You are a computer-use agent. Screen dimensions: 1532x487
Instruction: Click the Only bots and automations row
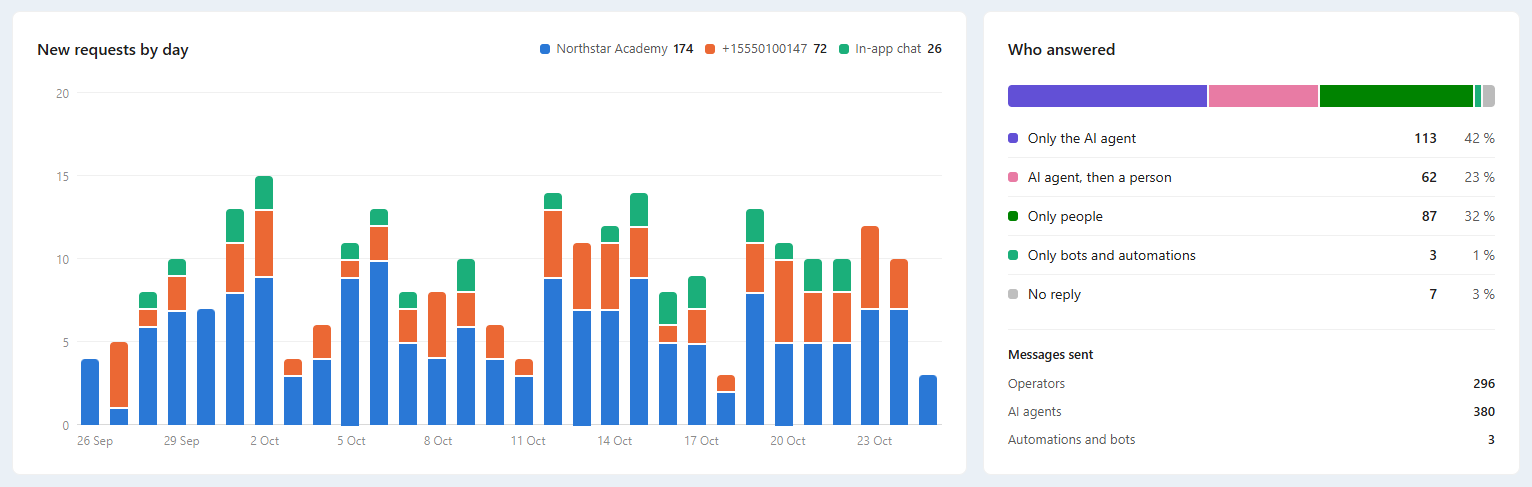click(1251, 255)
